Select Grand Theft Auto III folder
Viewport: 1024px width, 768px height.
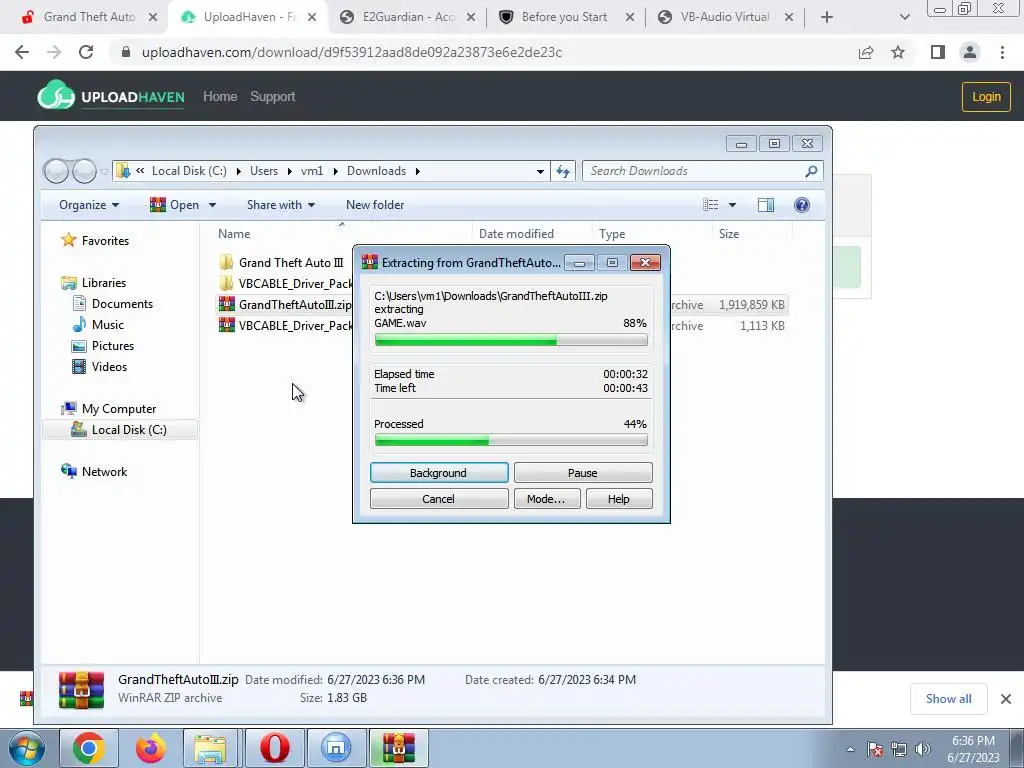click(291, 263)
